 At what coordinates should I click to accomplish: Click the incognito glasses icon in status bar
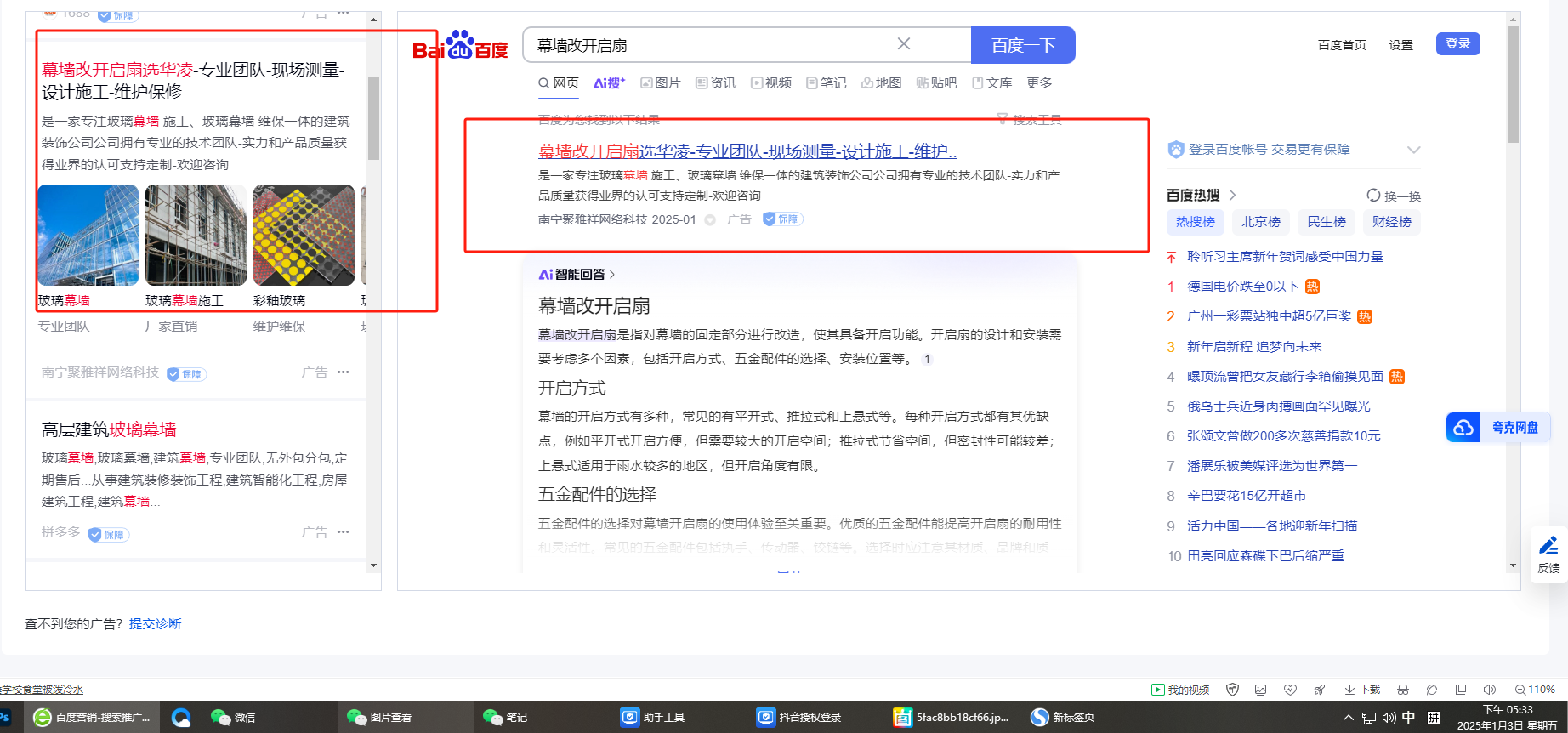[x=1403, y=690]
